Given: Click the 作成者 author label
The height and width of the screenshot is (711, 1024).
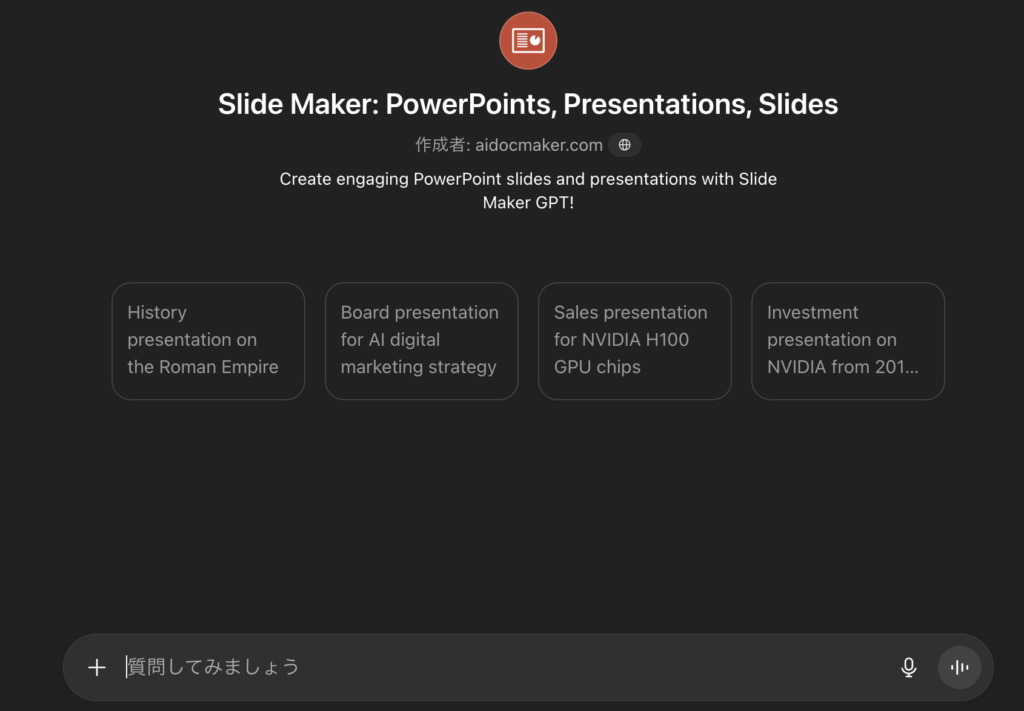Looking at the screenshot, I should coord(442,145).
